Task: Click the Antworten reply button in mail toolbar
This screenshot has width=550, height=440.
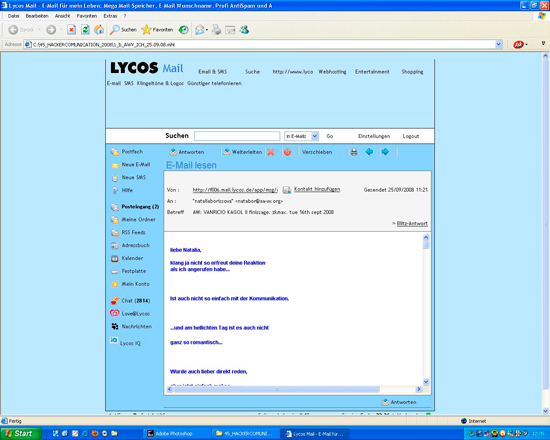Action: coord(187,152)
